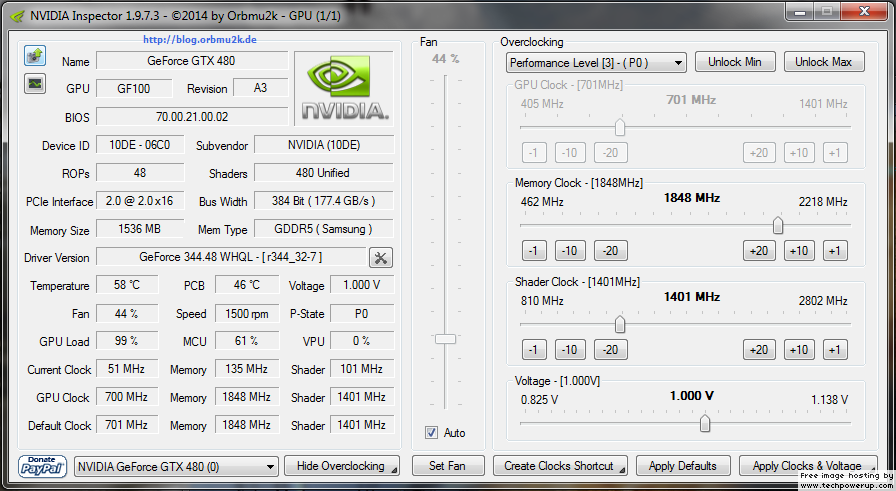The height and width of the screenshot is (491, 896).
Task: Click the Name field showing GeForce GTX 480
Action: 191,61
